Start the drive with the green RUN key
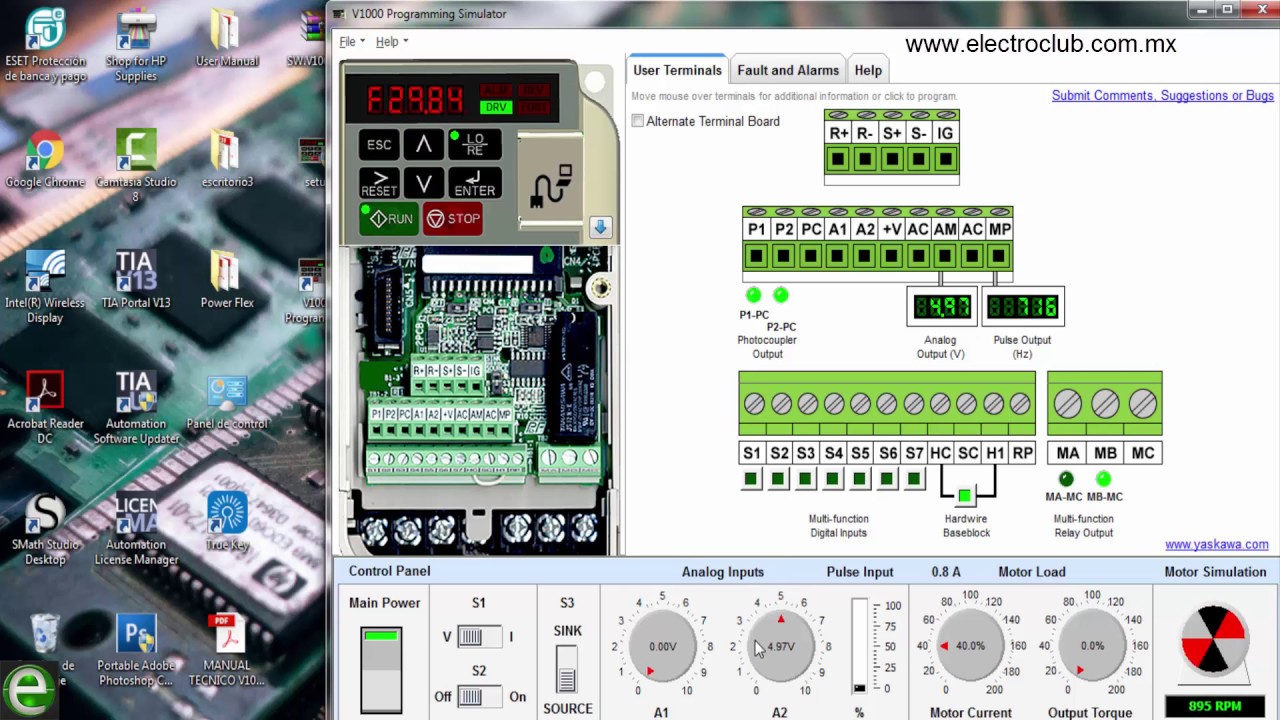 pyautogui.click(x=389, y=219)
